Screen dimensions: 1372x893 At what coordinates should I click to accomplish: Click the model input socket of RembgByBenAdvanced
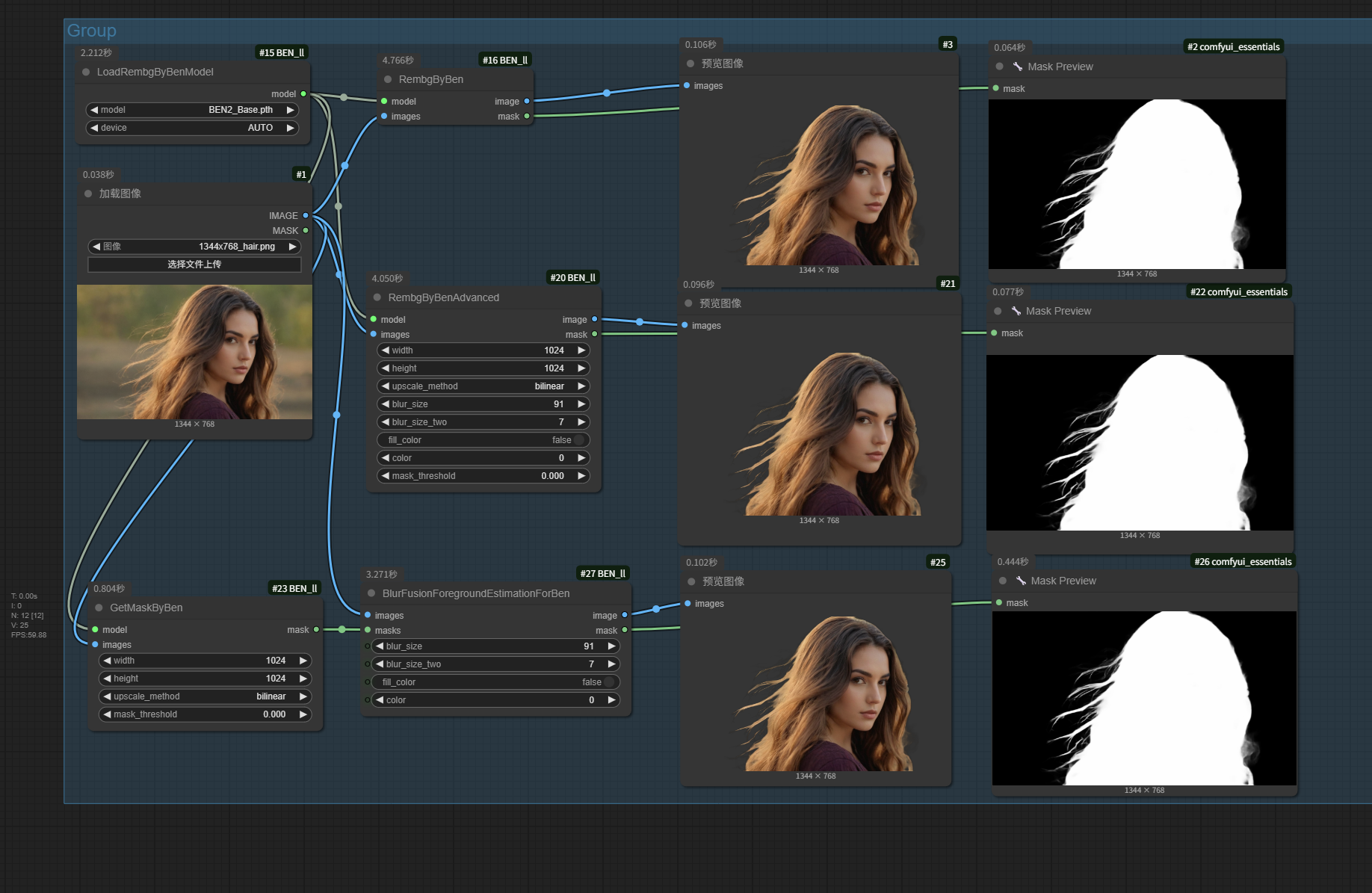[x=374, y=320]
